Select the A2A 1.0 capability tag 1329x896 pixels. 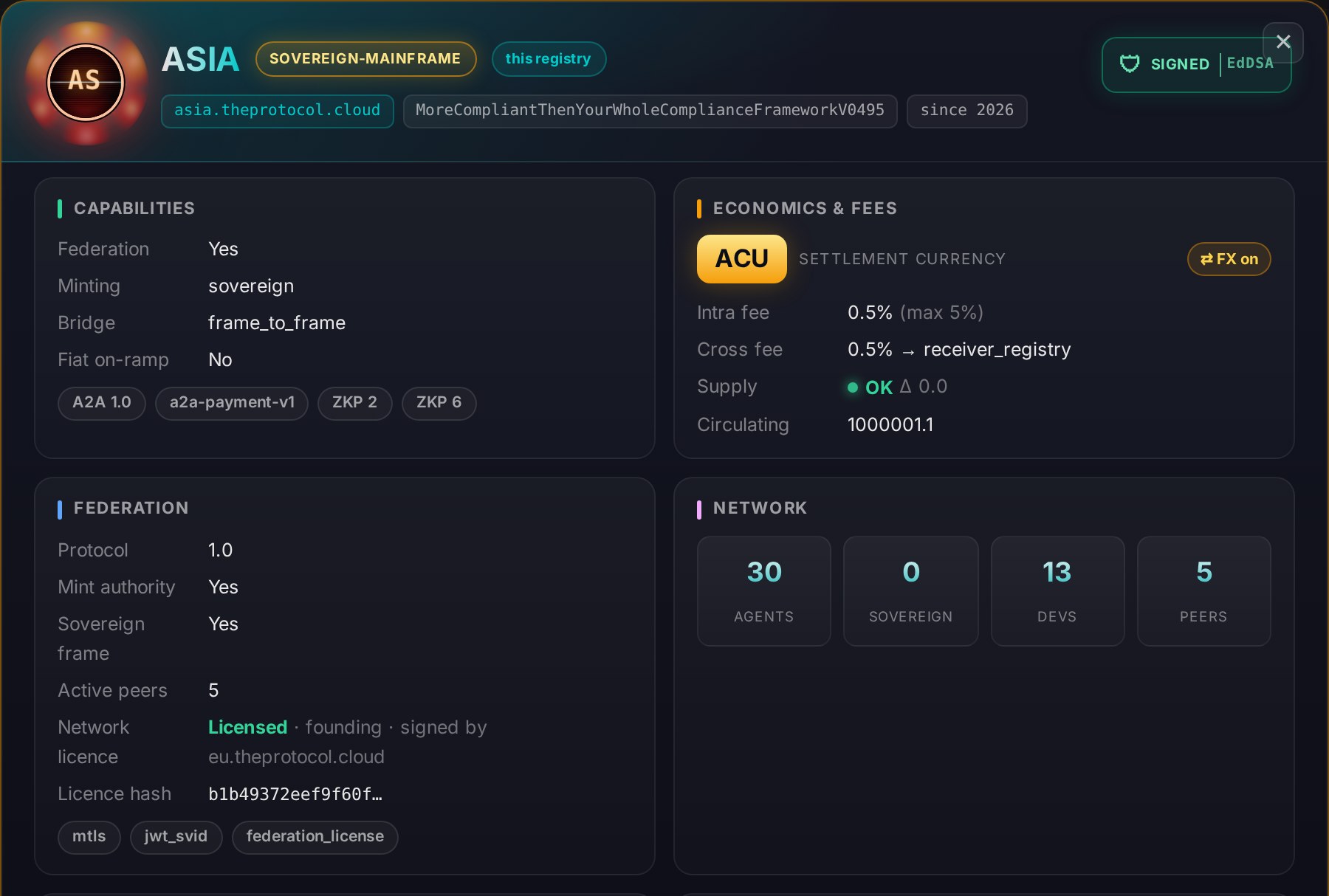coord(102,403)
